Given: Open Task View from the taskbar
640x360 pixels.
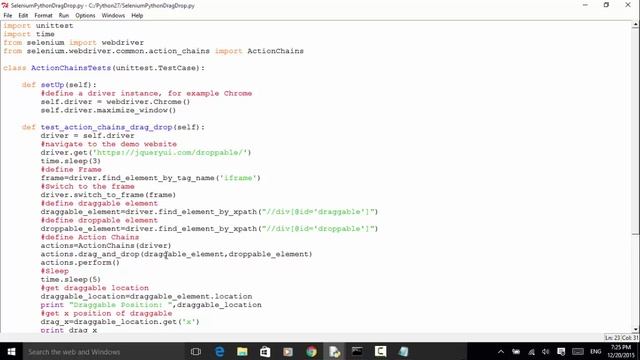Looking at the screenshot, I should click(x=196, y=351).
